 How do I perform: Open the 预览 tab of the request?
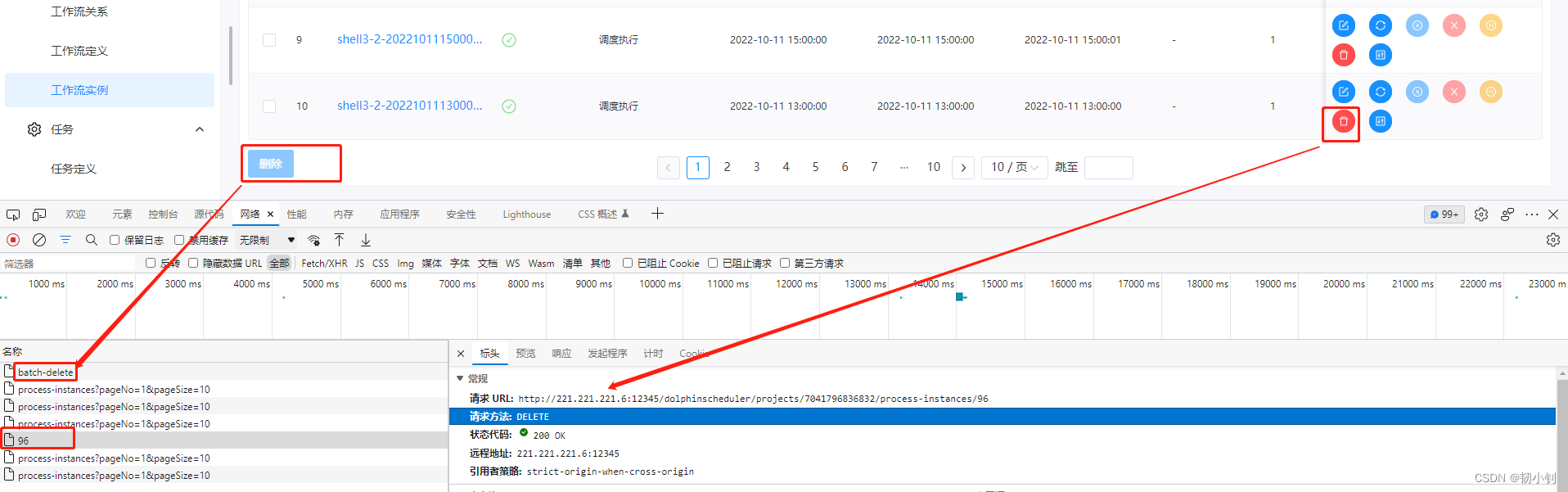pos(525,354)
